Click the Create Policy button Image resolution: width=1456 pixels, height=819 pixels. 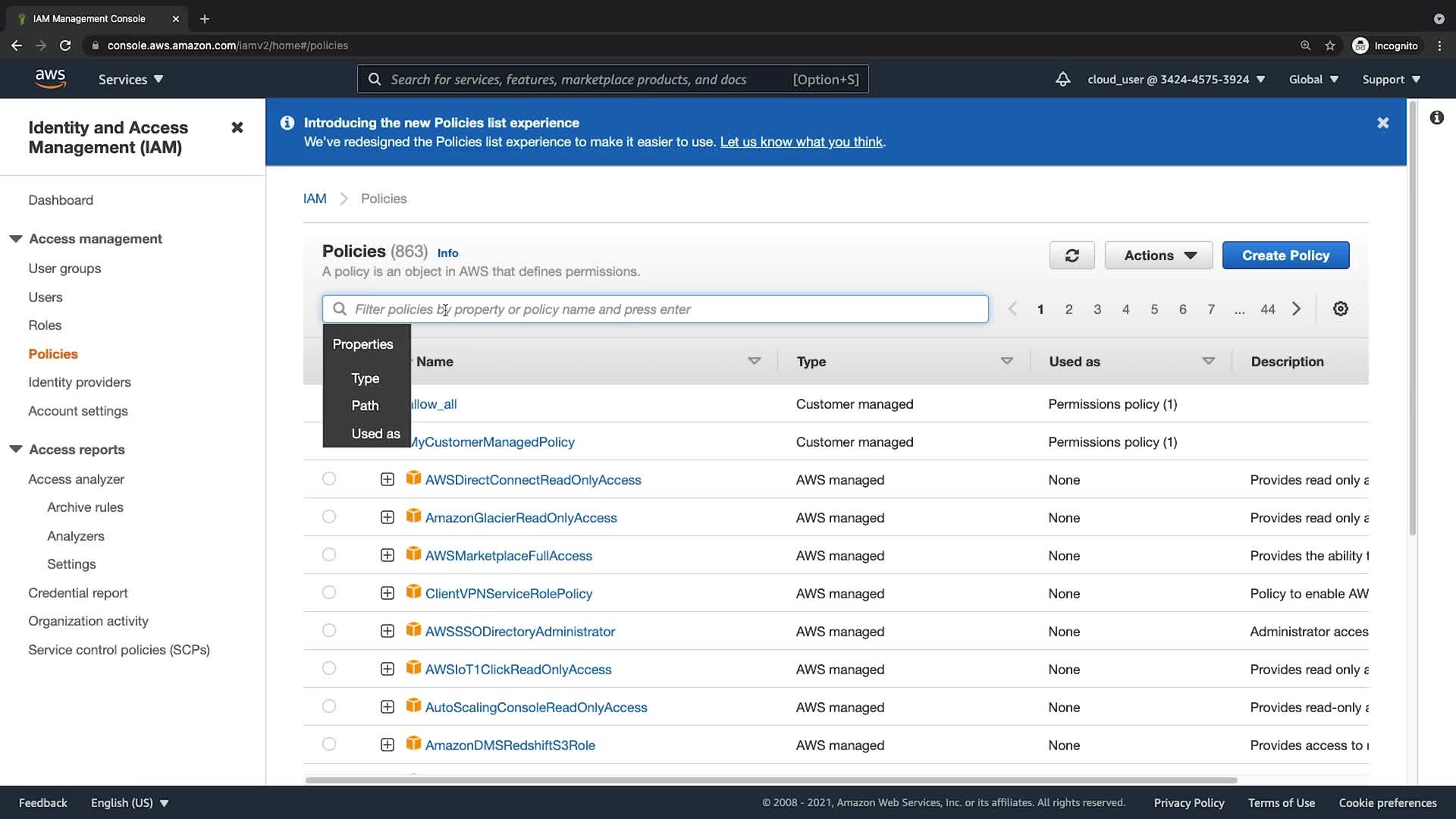(x=1285, y=256)
